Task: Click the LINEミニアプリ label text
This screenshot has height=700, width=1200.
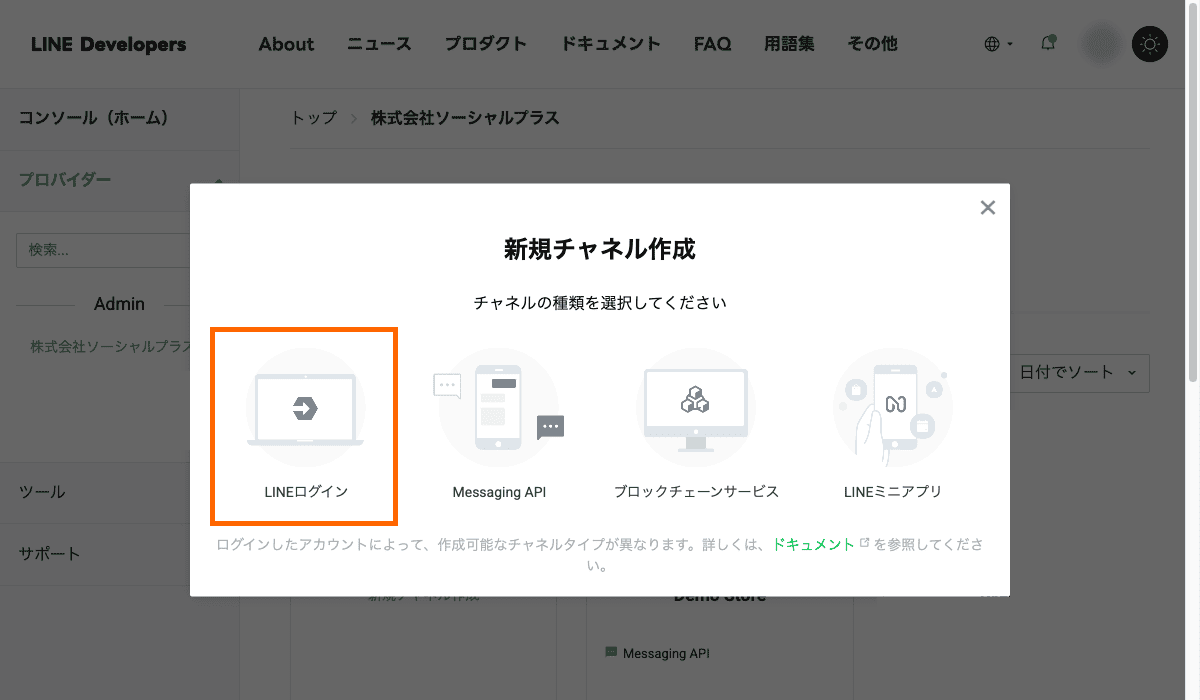Action: [x=893, y=492]
